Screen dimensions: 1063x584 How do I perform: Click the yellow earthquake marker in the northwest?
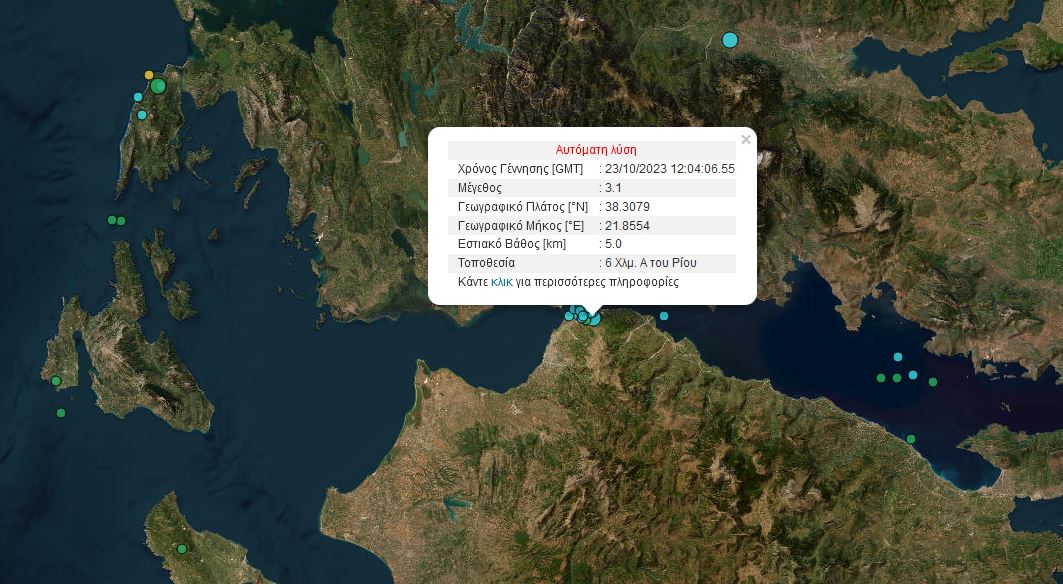coord(149,75)
